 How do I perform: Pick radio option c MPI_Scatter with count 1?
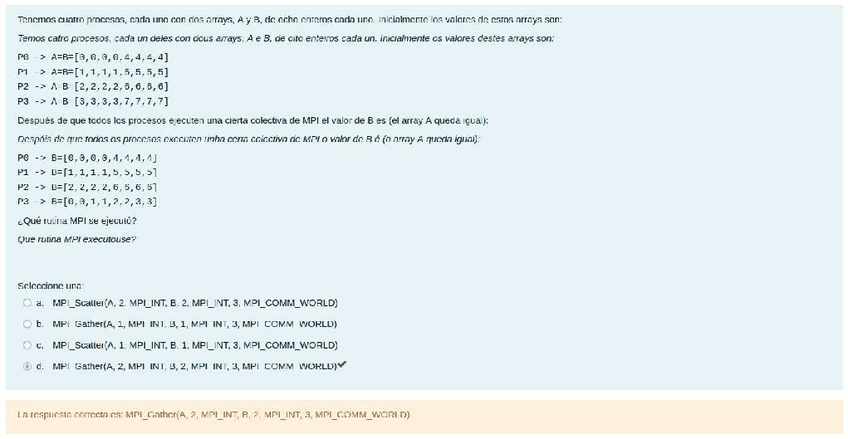click(27, 345)
